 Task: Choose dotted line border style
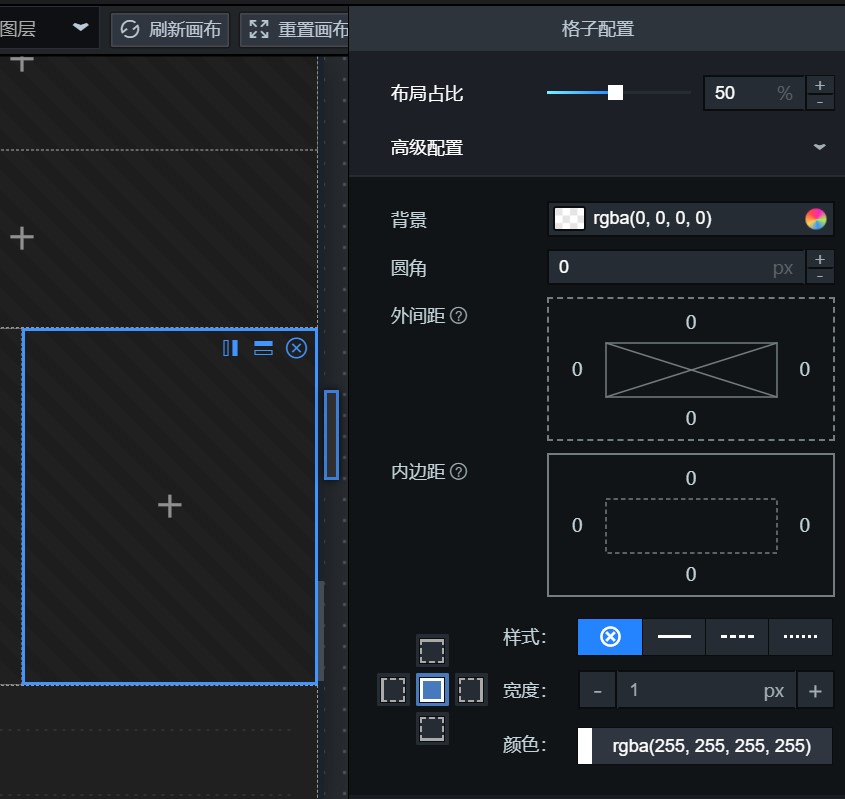point(800,637)
